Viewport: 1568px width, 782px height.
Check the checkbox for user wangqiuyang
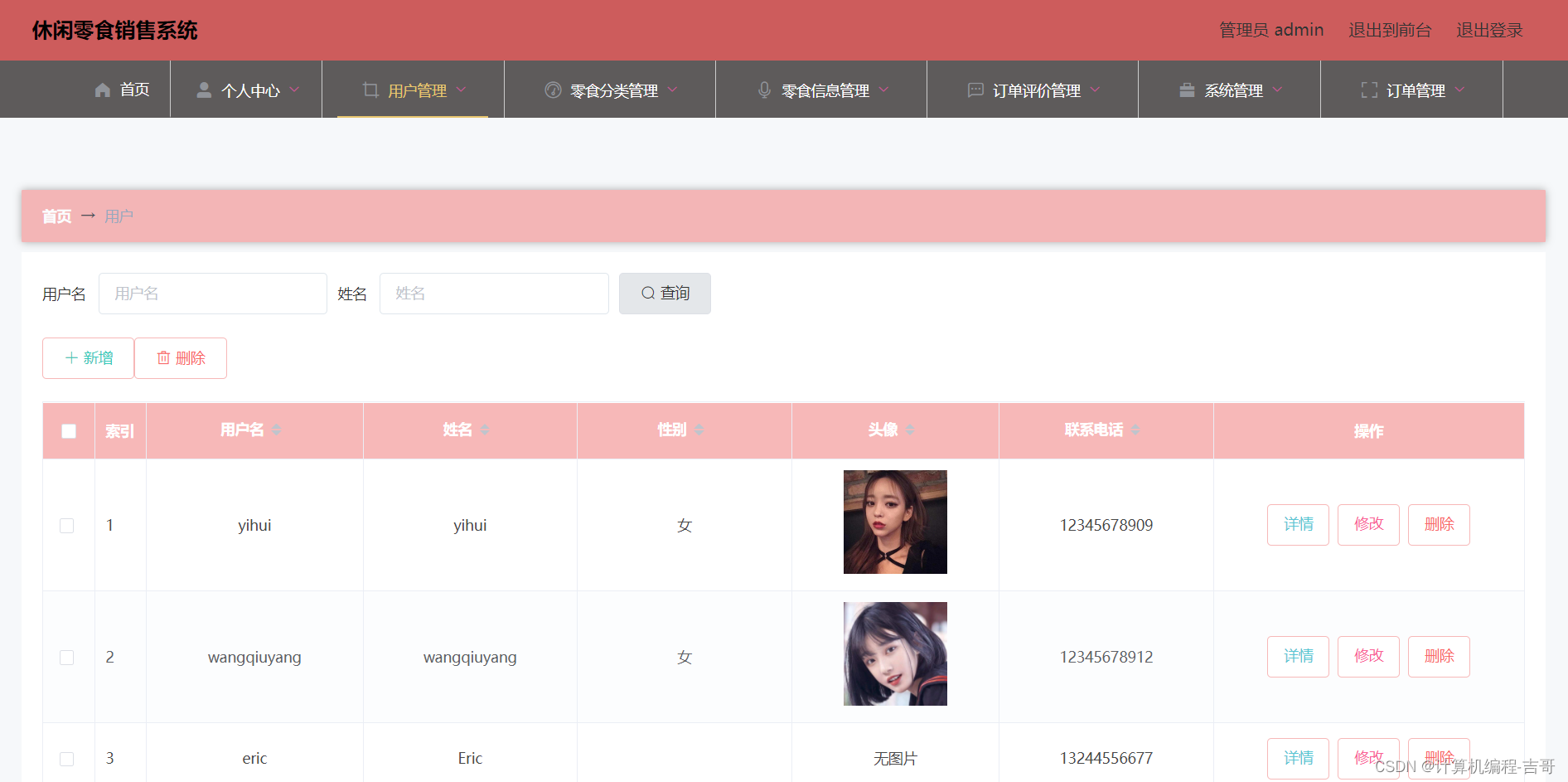tap(66, 657)
